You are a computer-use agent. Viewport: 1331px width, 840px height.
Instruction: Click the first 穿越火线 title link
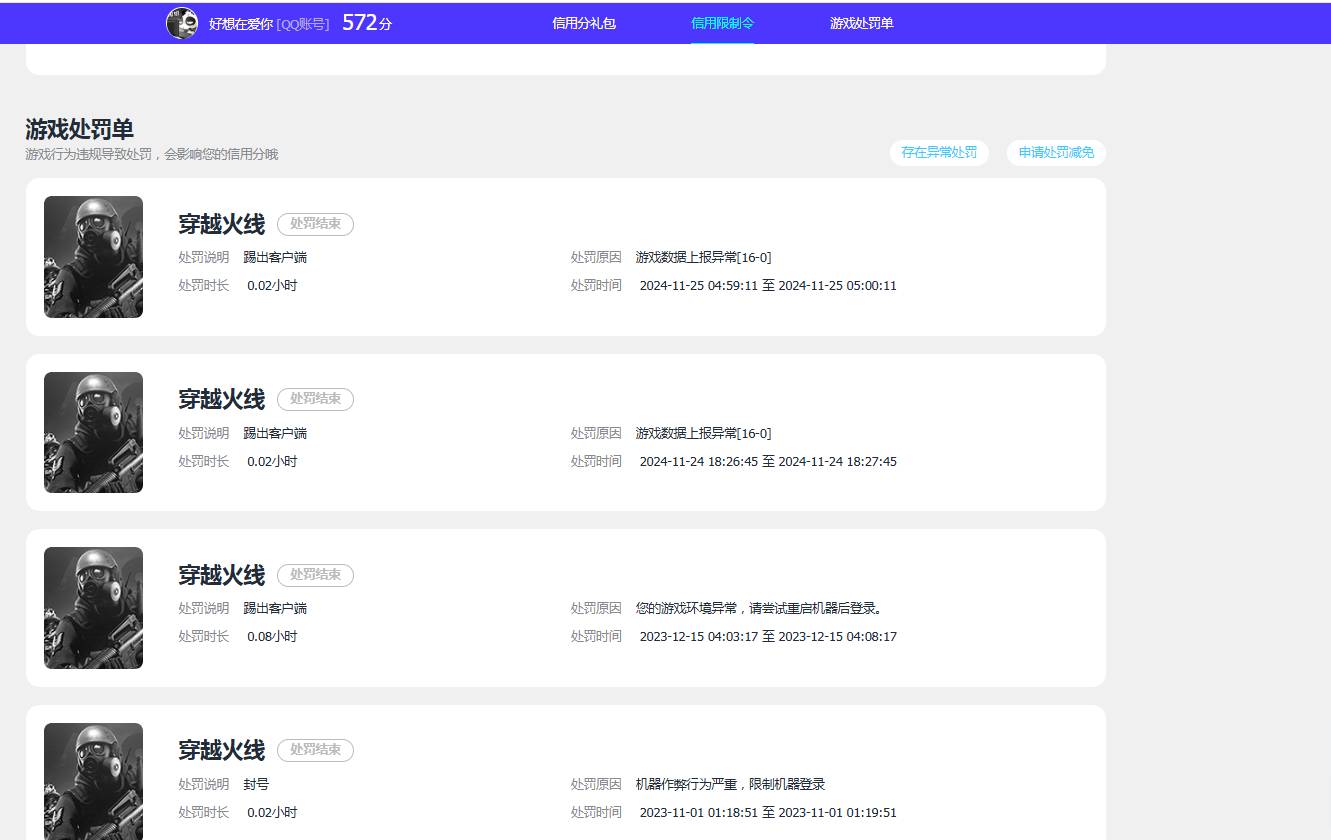pyautogui.click(x=221, y=224)
